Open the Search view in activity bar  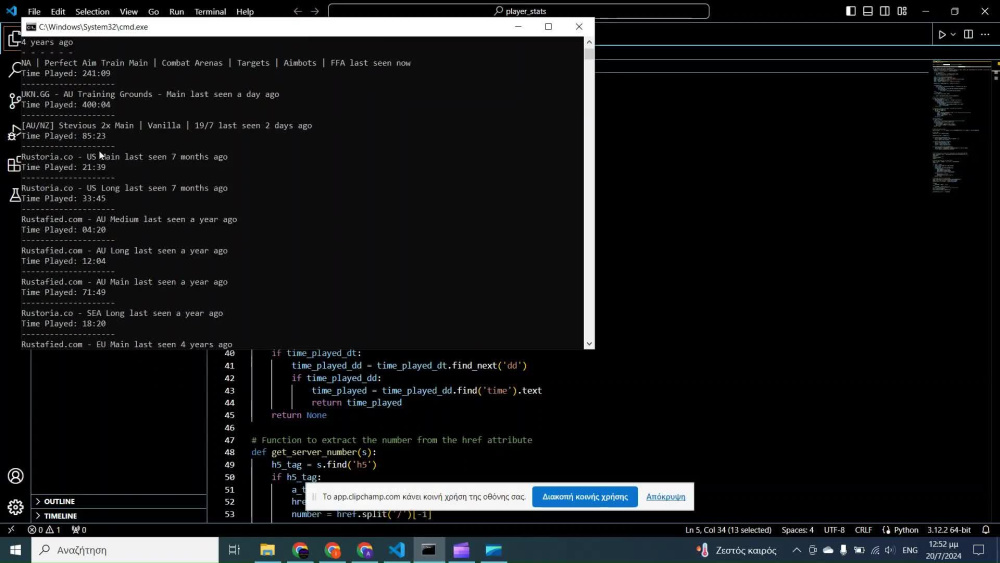pos(14,69)
